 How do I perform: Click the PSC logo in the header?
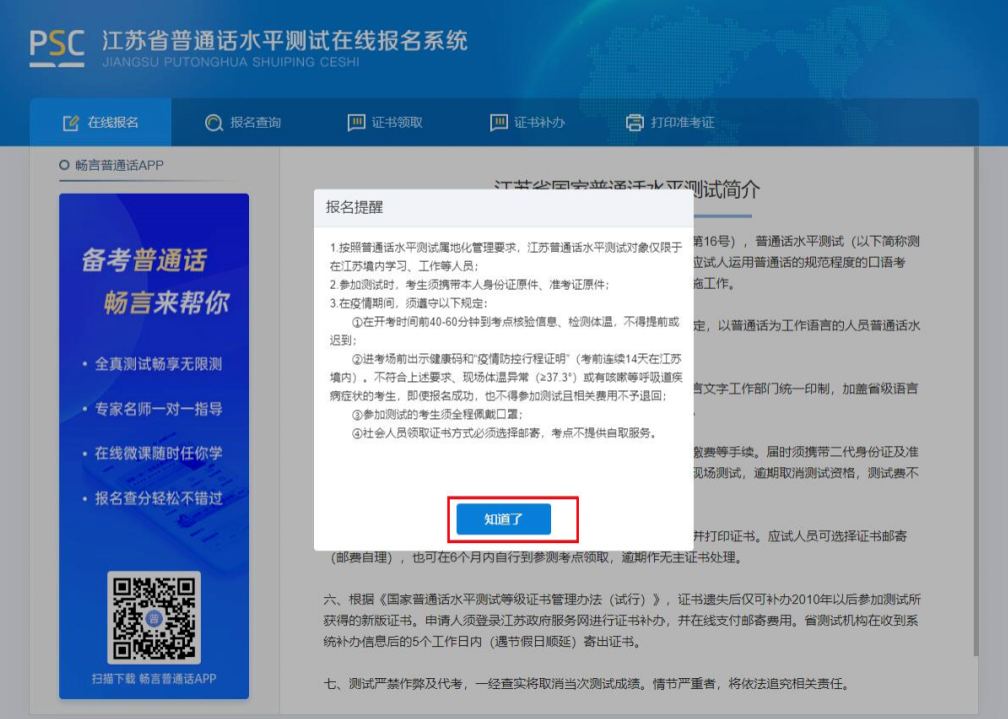(56, 47)
